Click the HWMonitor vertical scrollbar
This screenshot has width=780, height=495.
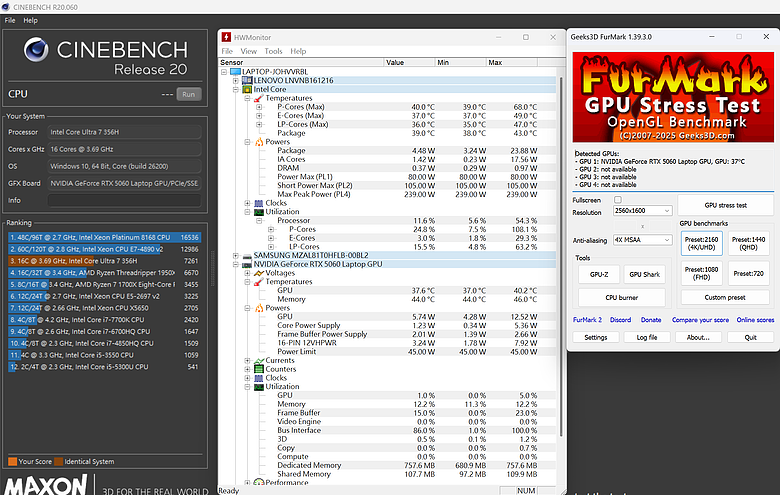(x=561, y=256)
